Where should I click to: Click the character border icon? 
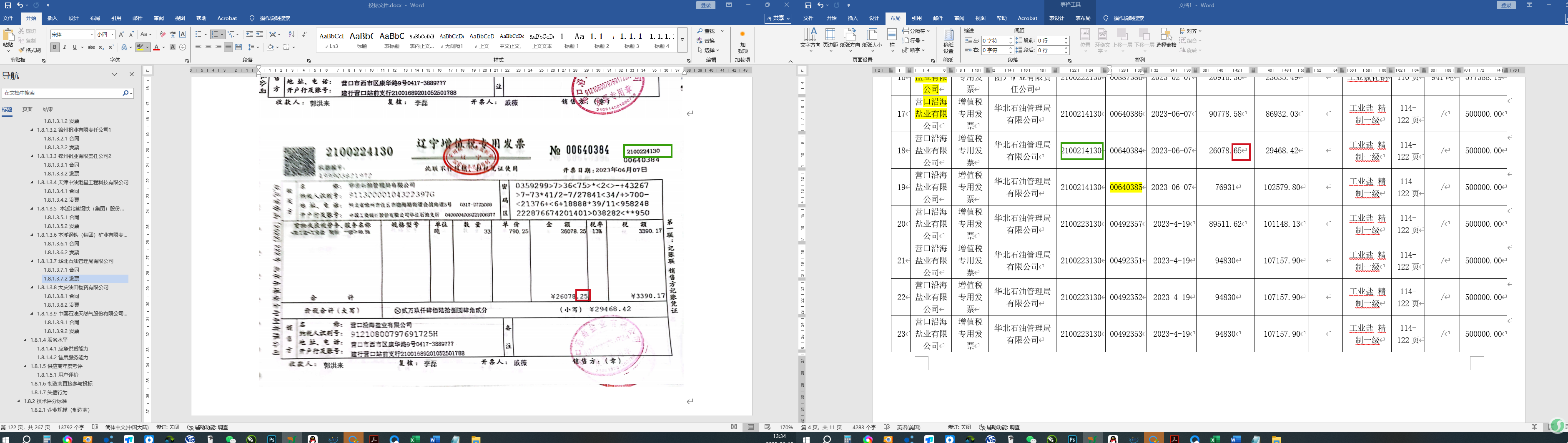(183, 34)
